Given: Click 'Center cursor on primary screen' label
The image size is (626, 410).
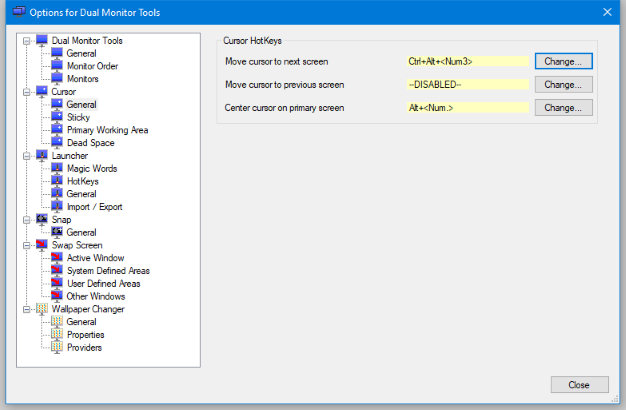Looking at the screenshot, I should click(284, 108).
